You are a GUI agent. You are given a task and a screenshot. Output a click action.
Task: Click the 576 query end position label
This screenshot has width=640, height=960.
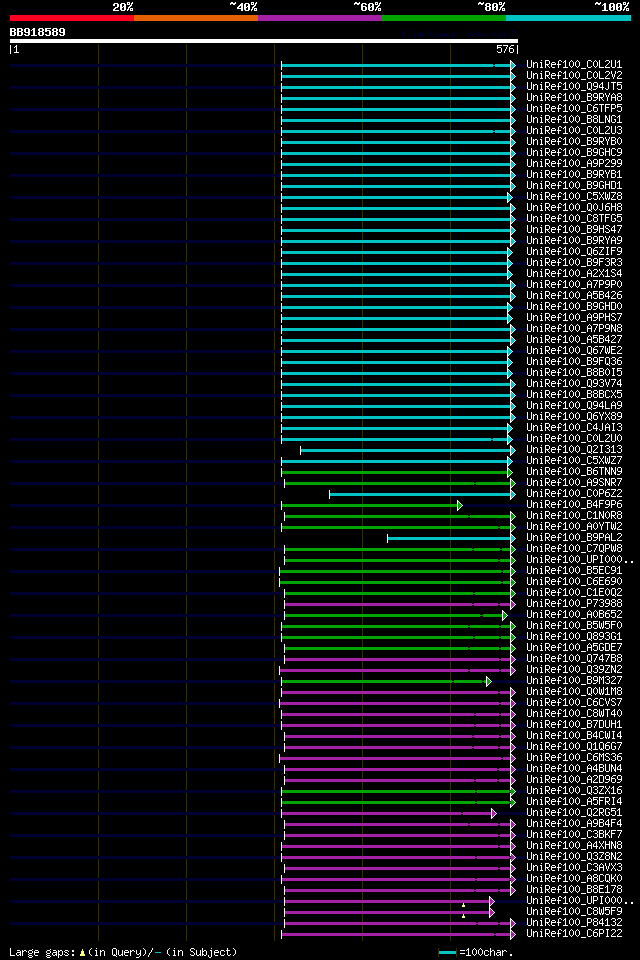click(x=505, y=50)
